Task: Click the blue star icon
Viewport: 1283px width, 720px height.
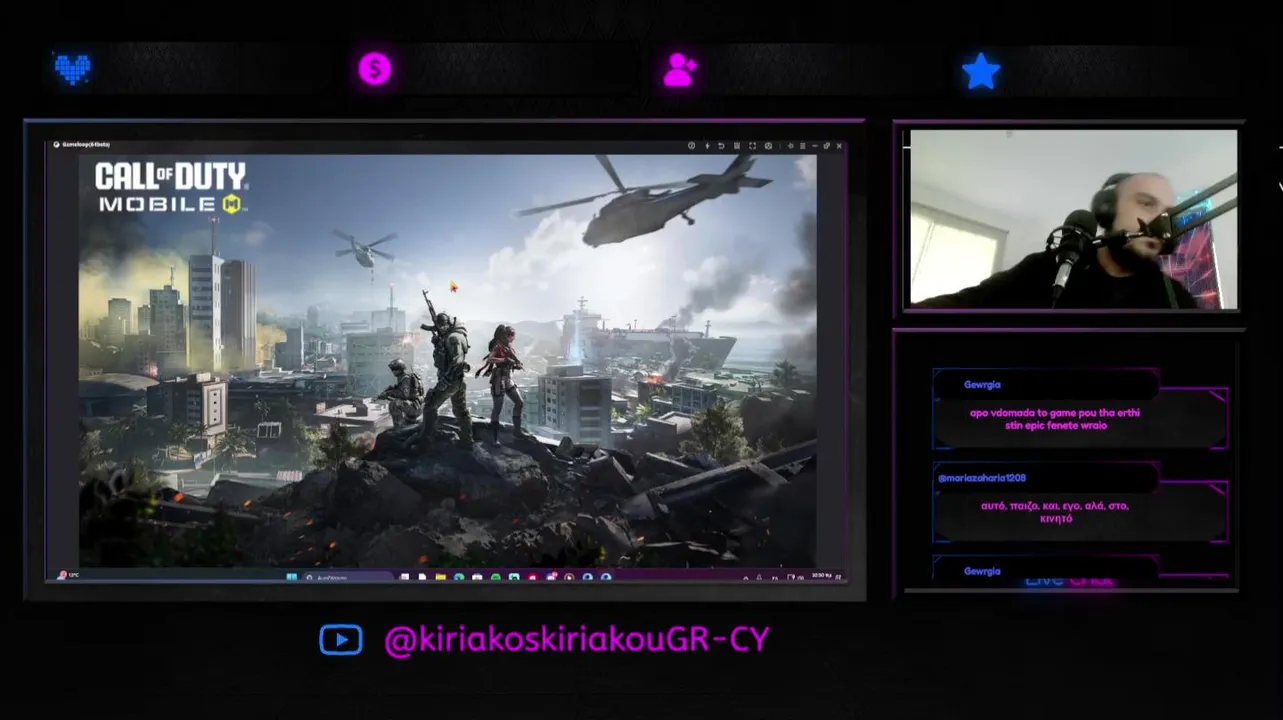Action: click(x=981, y=71)
